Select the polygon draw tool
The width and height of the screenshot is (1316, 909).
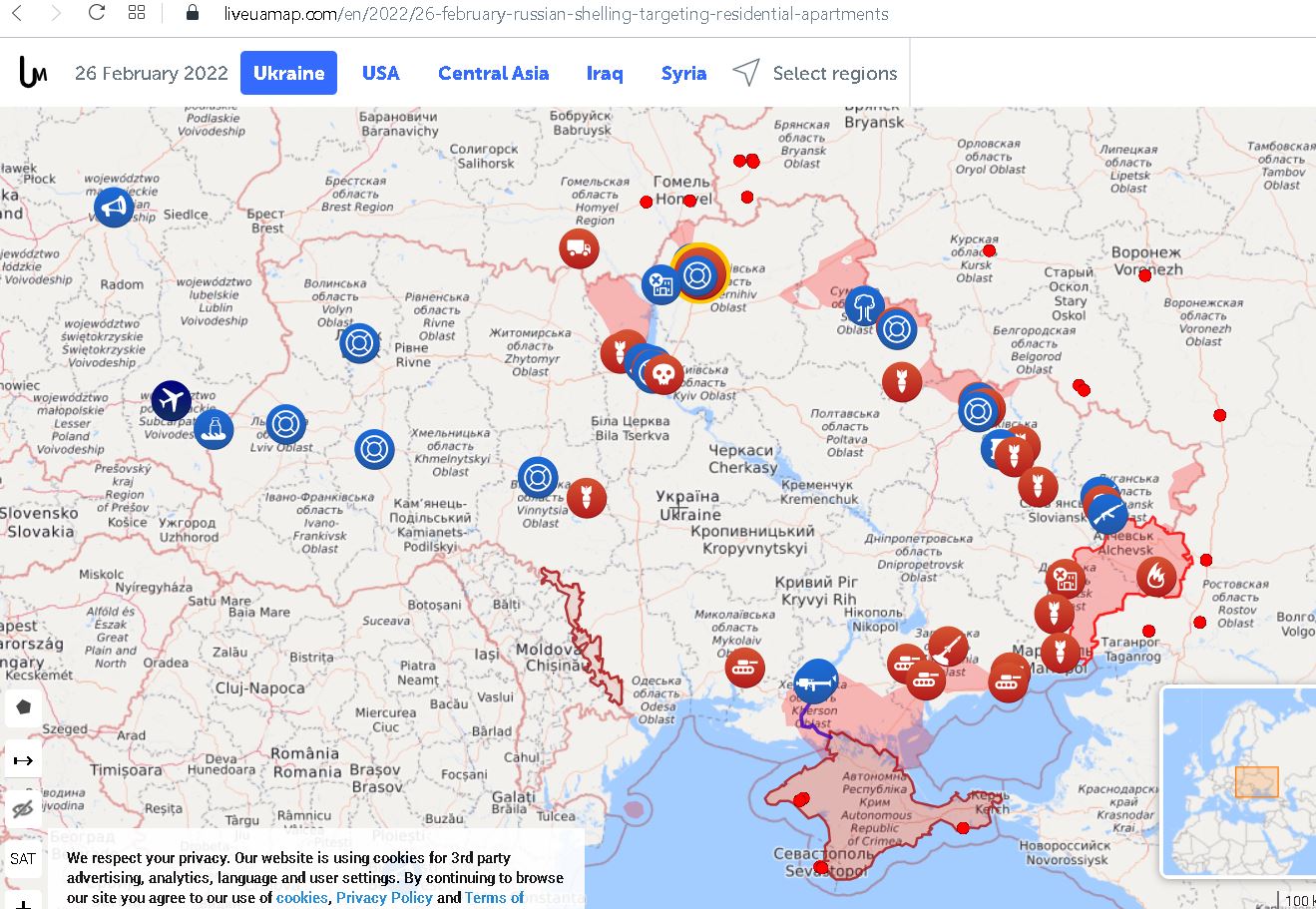point(23,707)
